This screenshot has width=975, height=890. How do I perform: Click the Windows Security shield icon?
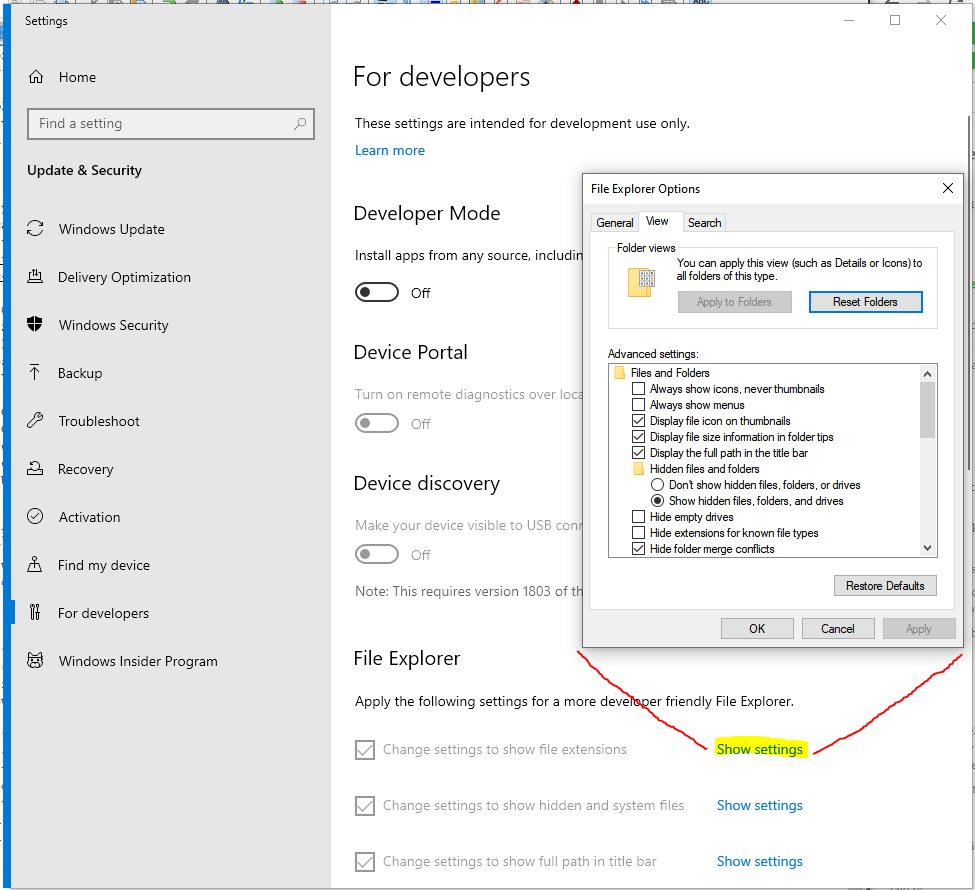point(35,324)
